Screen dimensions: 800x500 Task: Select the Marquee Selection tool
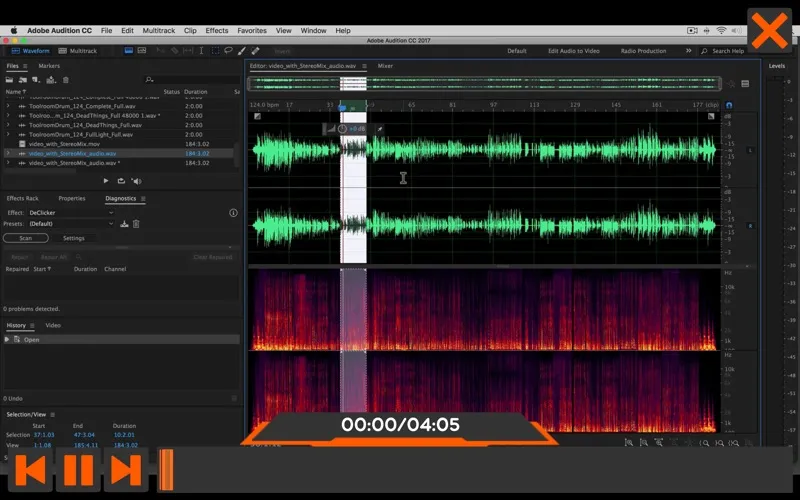click(215, 51)
